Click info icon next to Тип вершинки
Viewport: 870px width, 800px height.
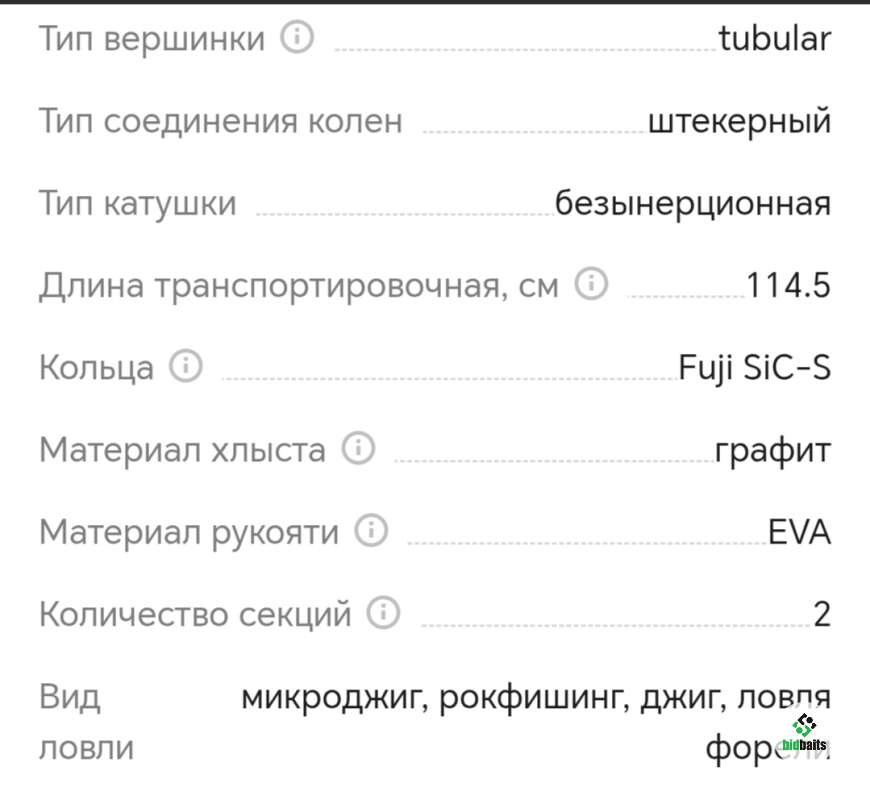click(297, 39)
